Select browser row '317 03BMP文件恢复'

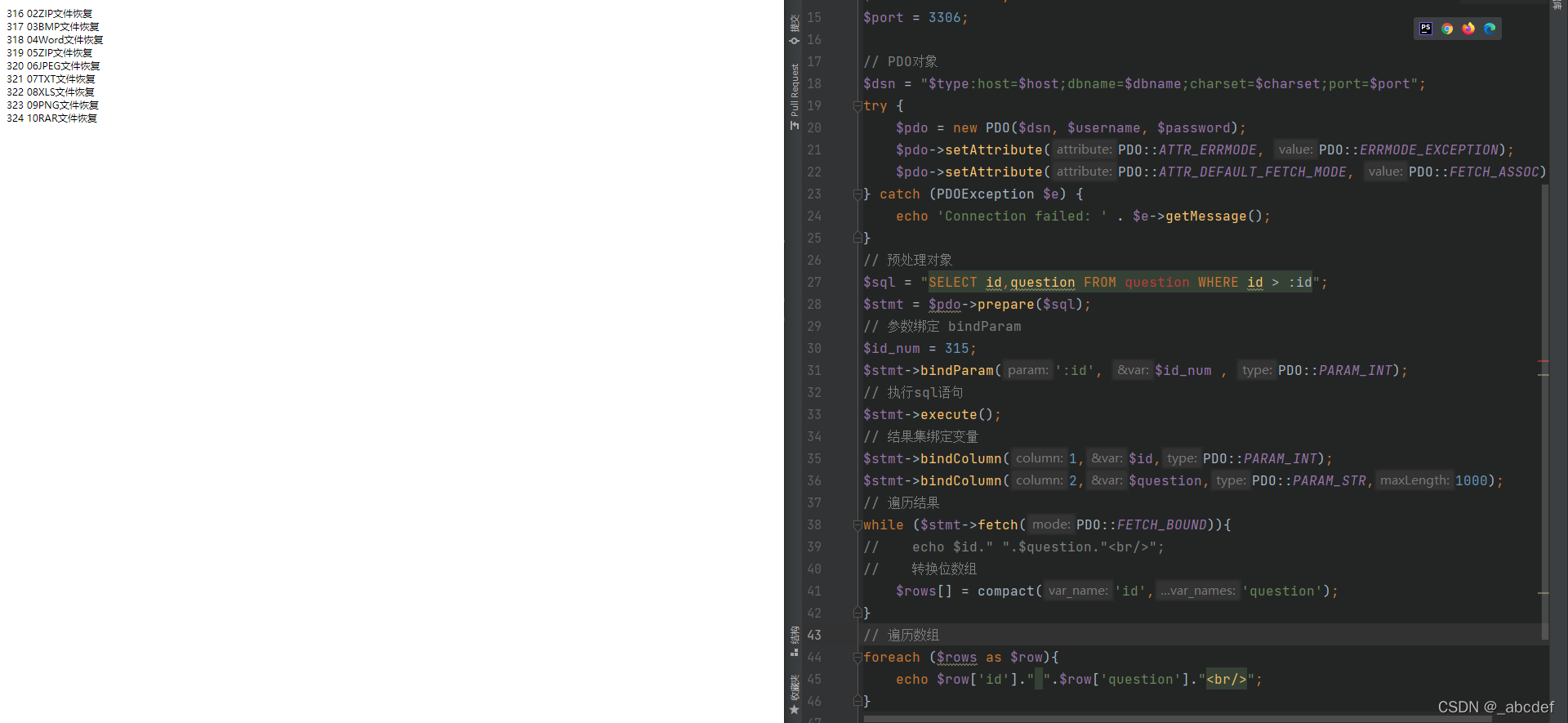tap(53, 27)
